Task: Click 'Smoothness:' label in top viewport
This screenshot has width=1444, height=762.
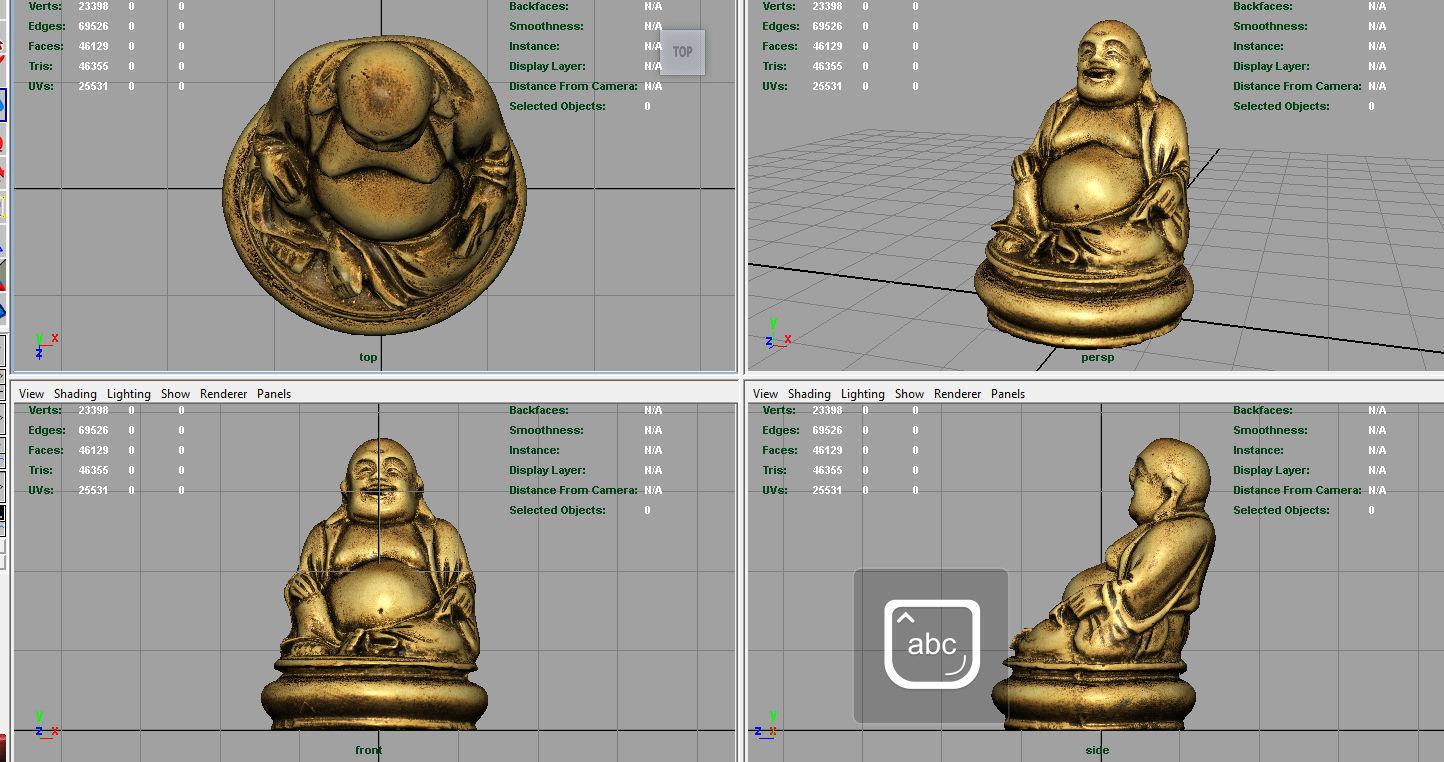Action: 546,26
